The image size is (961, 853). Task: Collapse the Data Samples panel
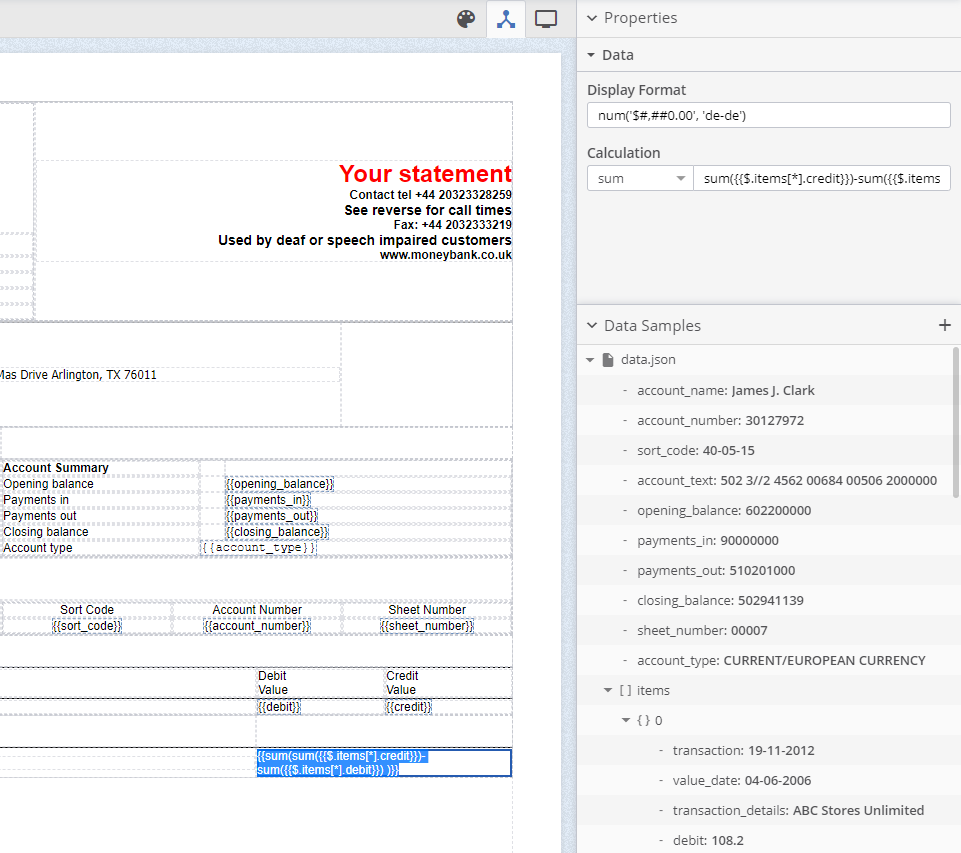588,325
